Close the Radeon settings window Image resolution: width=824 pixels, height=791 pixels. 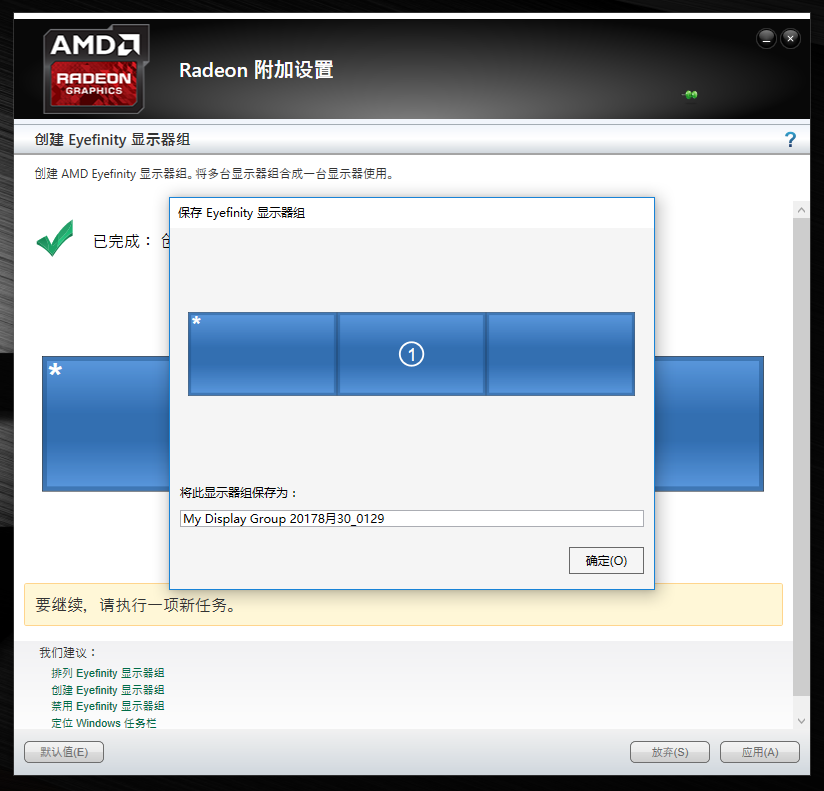click(x=790, y=39)
